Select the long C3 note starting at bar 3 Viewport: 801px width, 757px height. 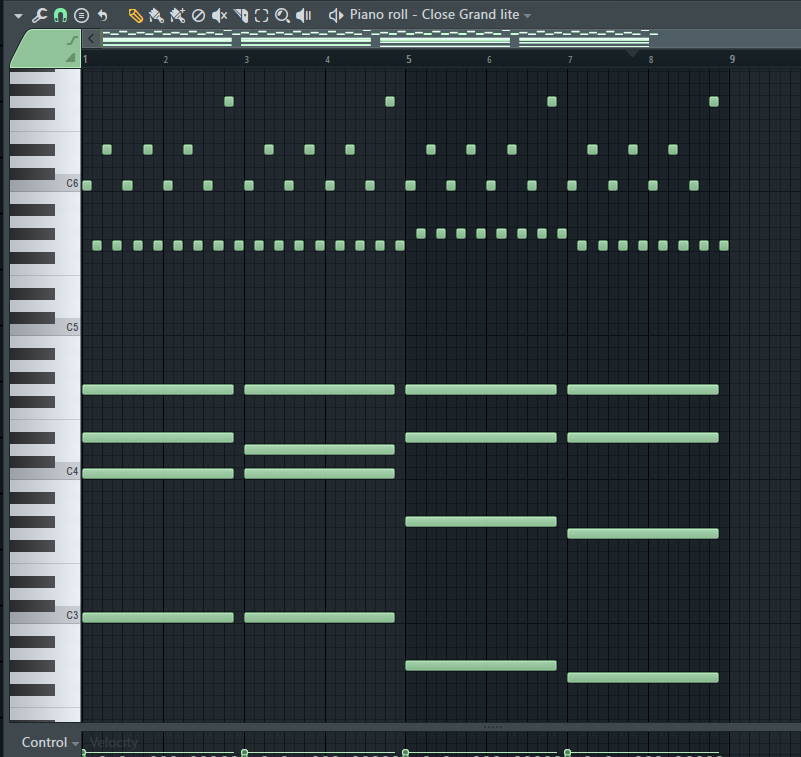(x=319, y=618)
